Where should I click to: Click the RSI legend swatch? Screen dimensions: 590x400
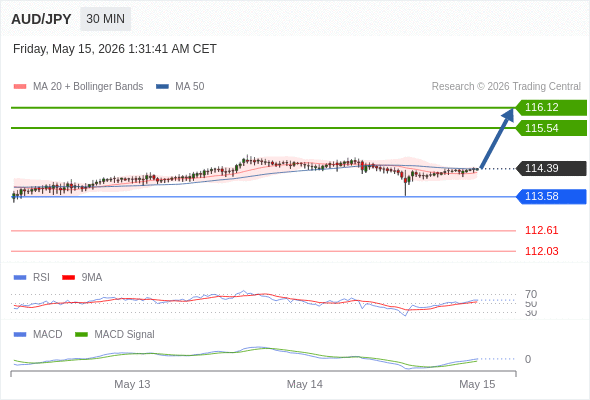click(x=20, y=278)
